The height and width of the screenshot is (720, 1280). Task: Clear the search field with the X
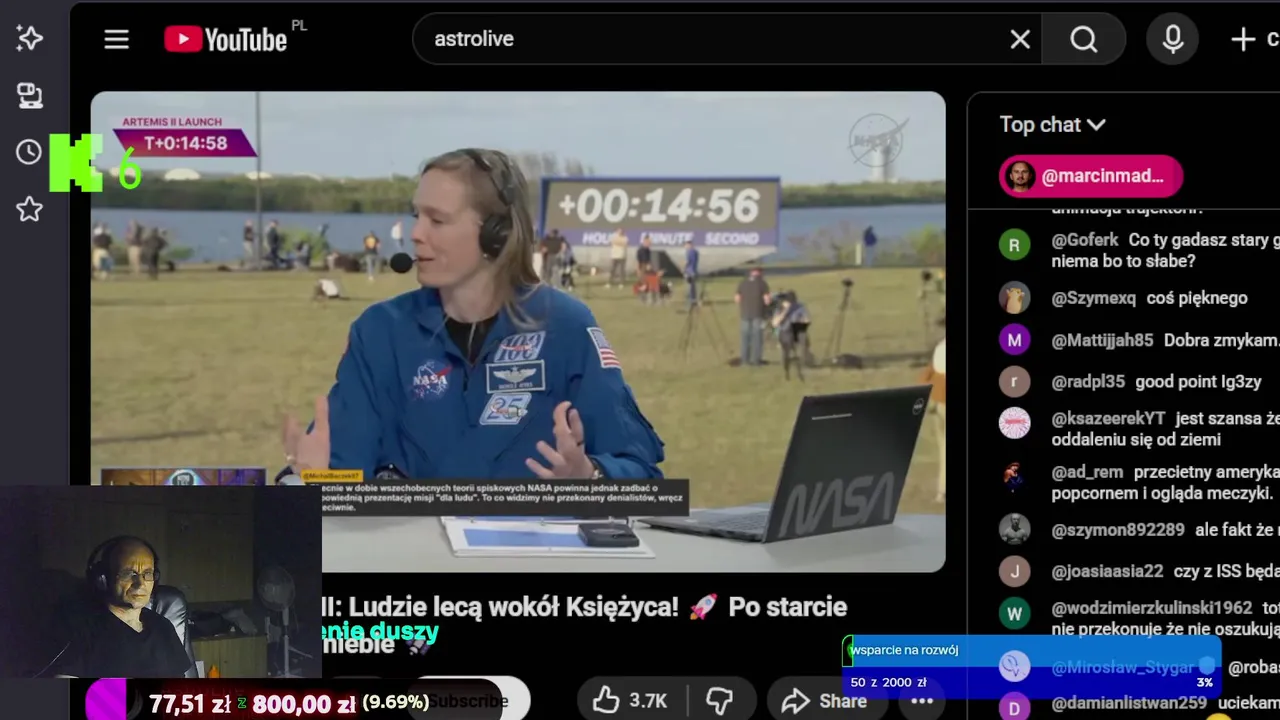point(1020,39)
